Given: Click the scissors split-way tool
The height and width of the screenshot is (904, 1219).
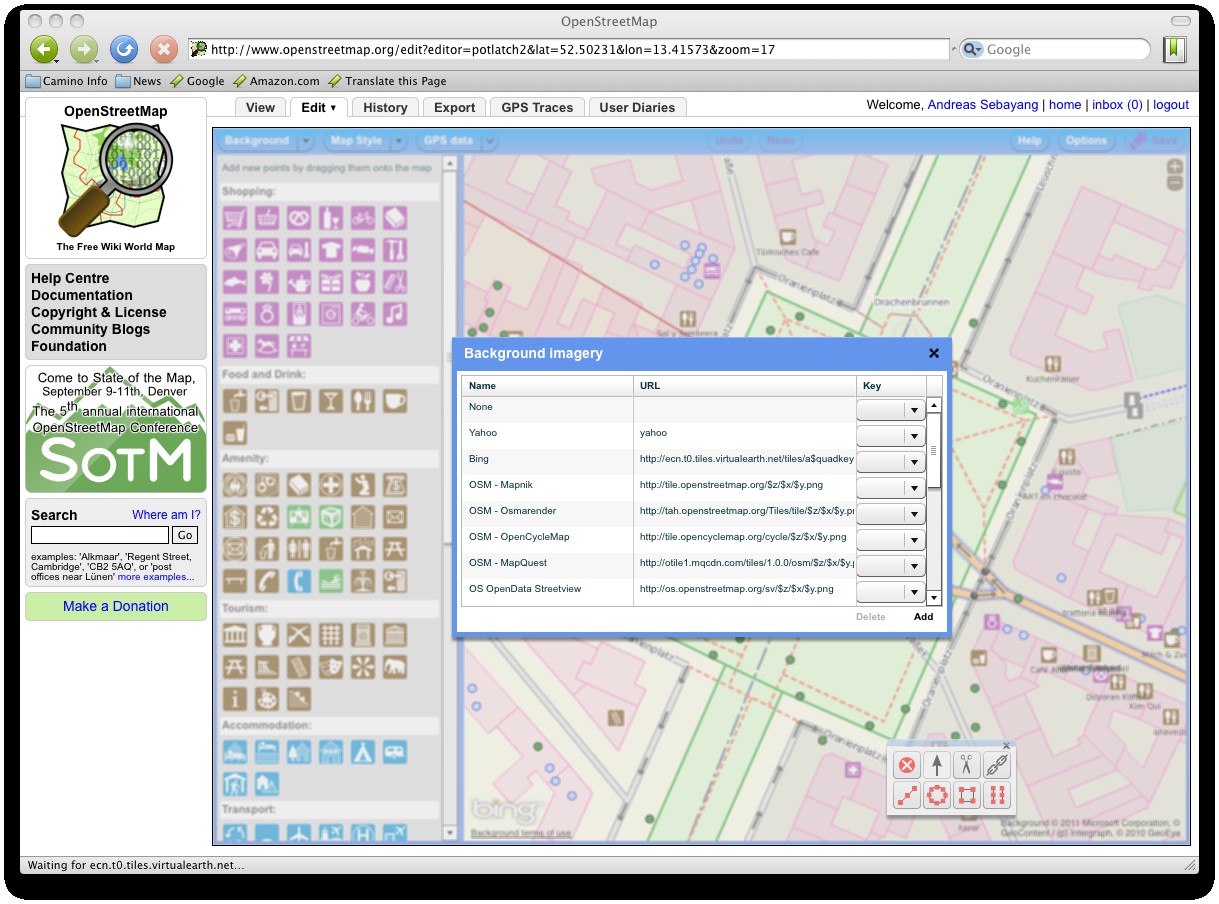Looking at the screenshot, I should (966, 766).
